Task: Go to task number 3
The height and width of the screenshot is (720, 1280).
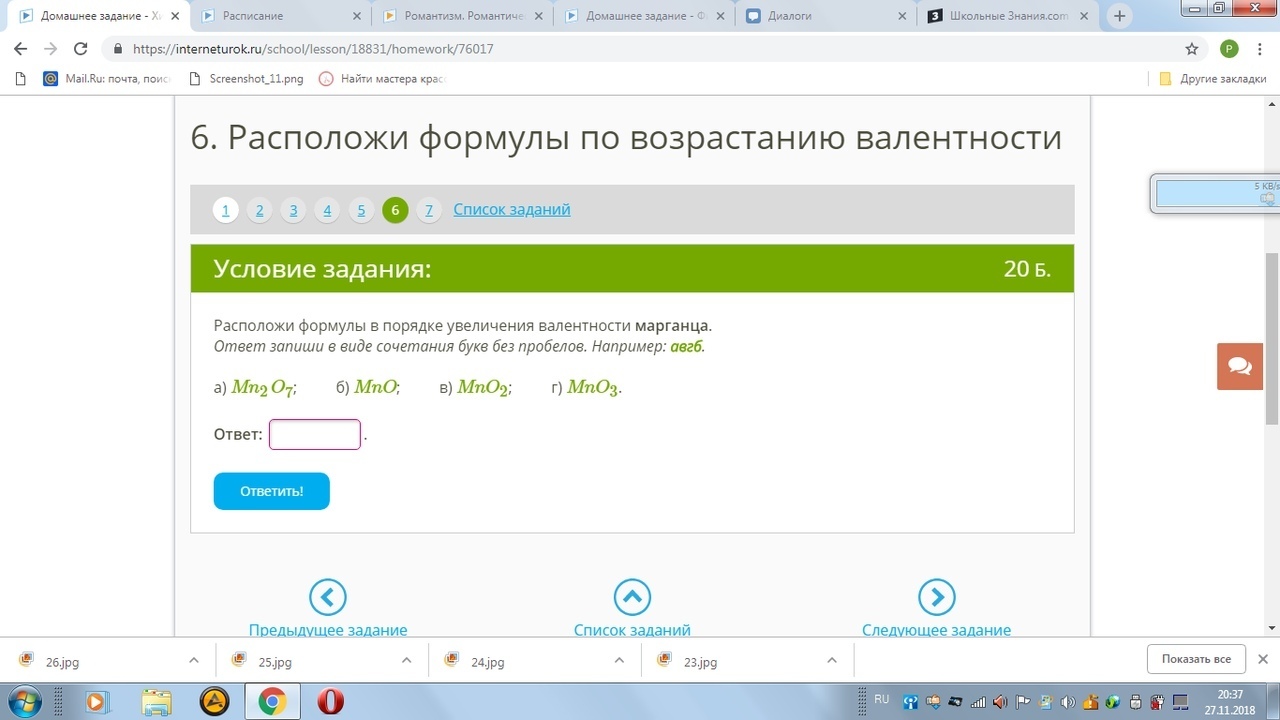Action: pos(294,210)
